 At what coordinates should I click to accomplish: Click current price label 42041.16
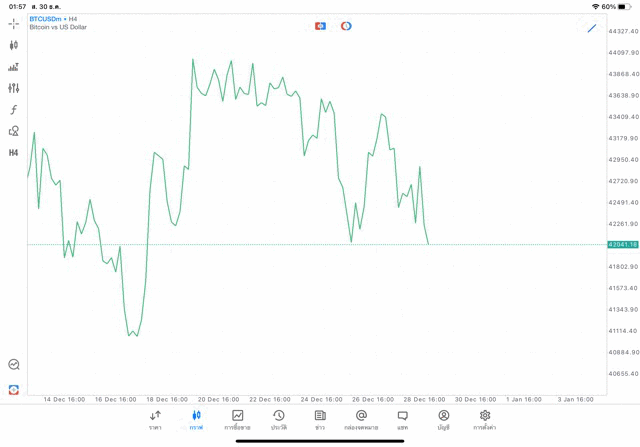pos(622,244)
